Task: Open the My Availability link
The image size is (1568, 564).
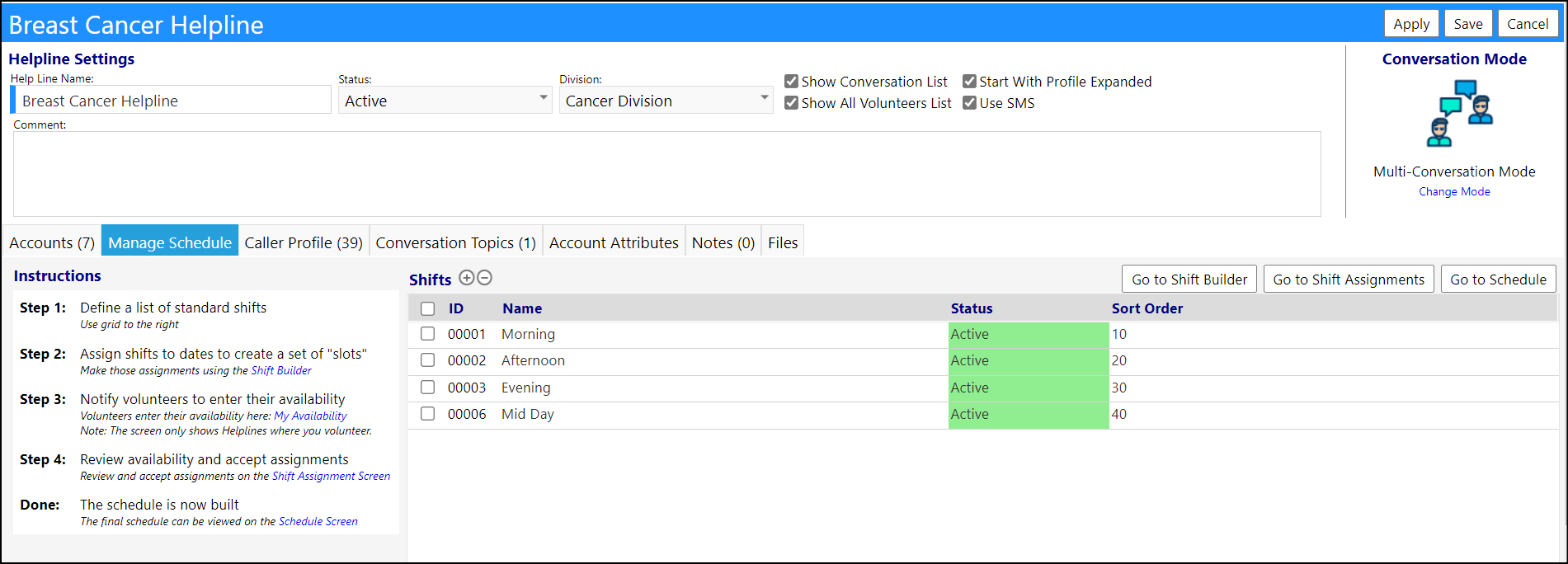Action: [310, 416]
